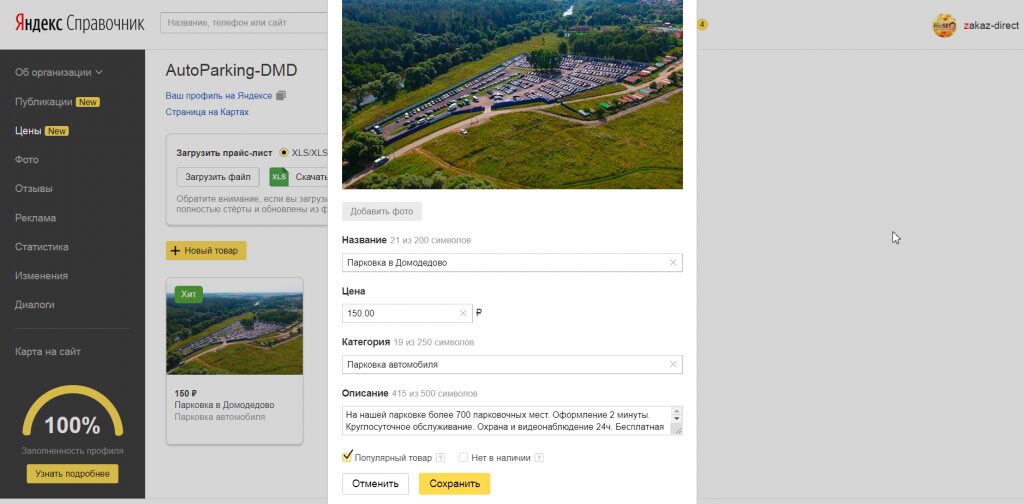Uncheck the Популярный товар checkbox
Image resolution: width=1024 pixels, height=504 pixels.
tap(348, 457)
